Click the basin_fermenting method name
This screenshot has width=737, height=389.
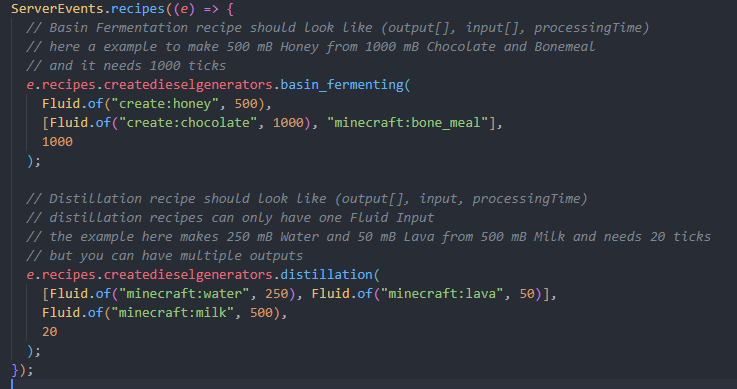pos(342,85)
